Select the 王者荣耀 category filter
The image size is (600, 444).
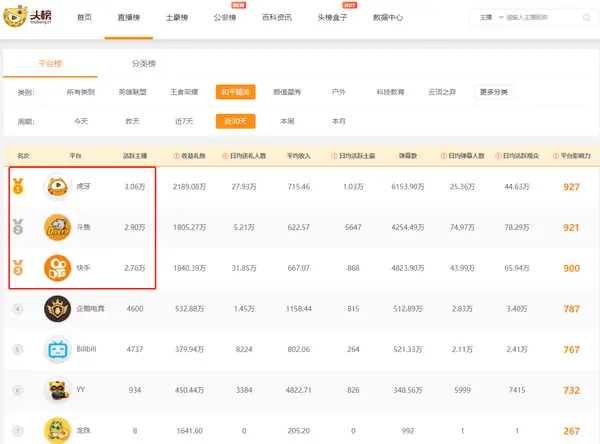pyautogui.click(x=184, y=92)
